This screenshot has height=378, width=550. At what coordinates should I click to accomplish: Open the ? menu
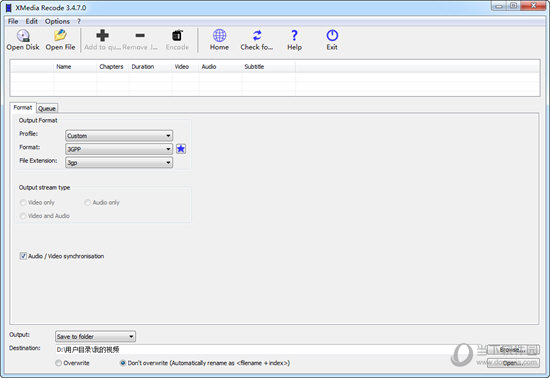[79, 21]
